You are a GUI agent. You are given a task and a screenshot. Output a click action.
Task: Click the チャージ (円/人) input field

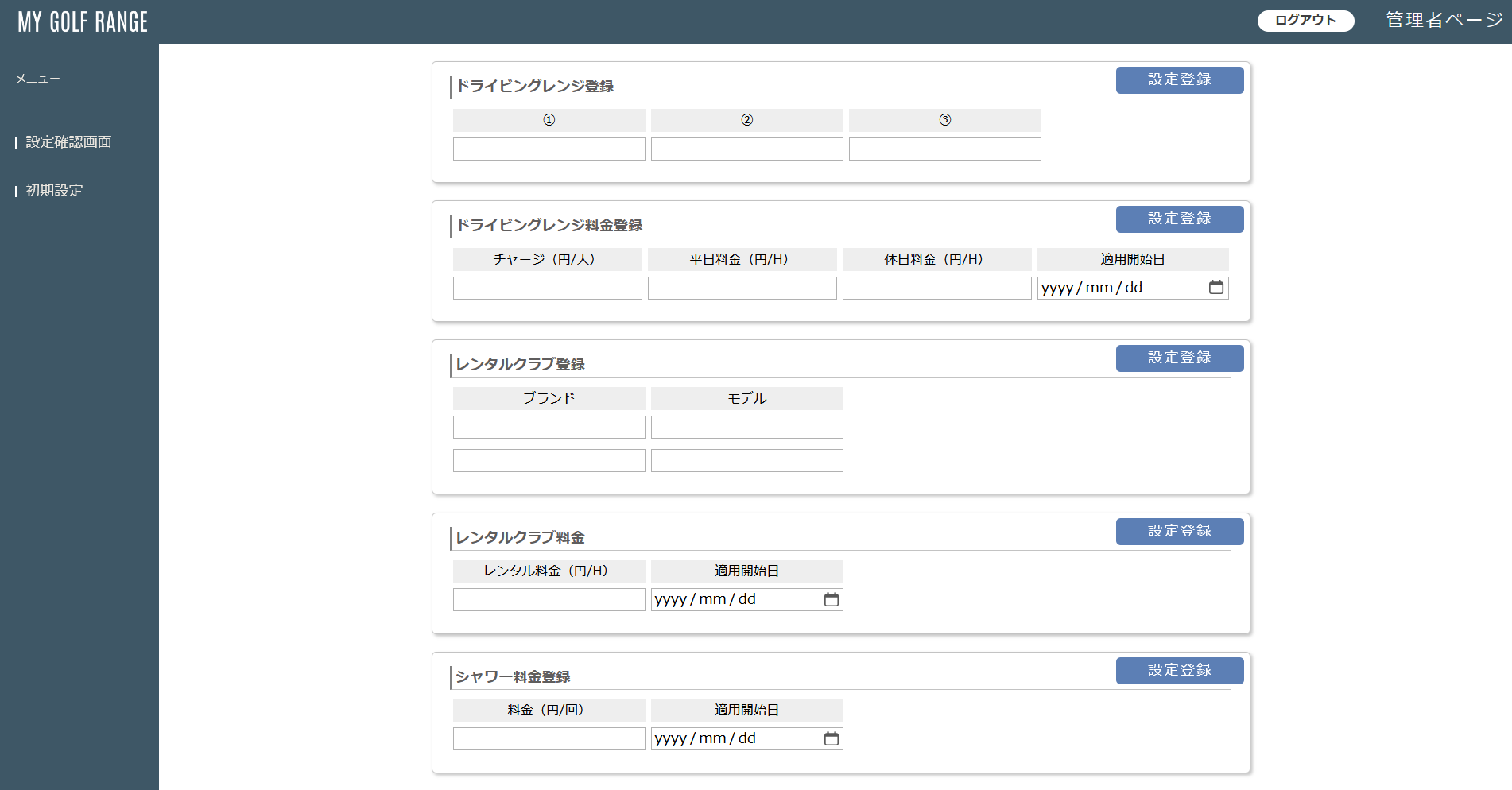coord(547,289)
